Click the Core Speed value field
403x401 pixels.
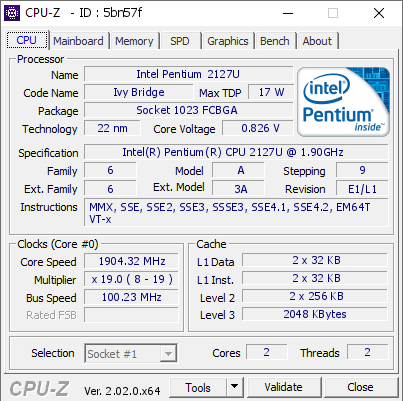pos(131,261)
